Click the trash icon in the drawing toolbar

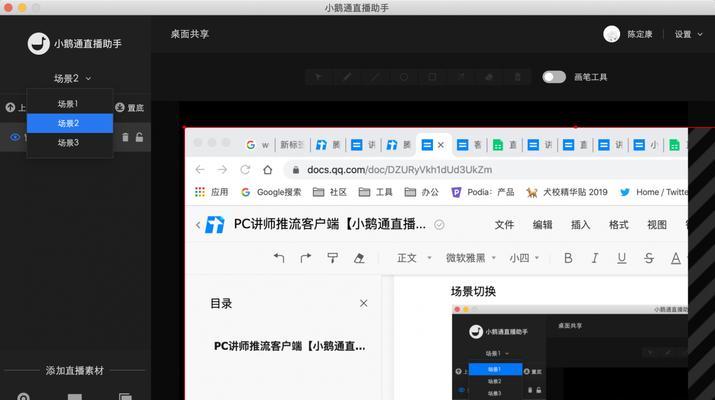click(x=518, y=77)
